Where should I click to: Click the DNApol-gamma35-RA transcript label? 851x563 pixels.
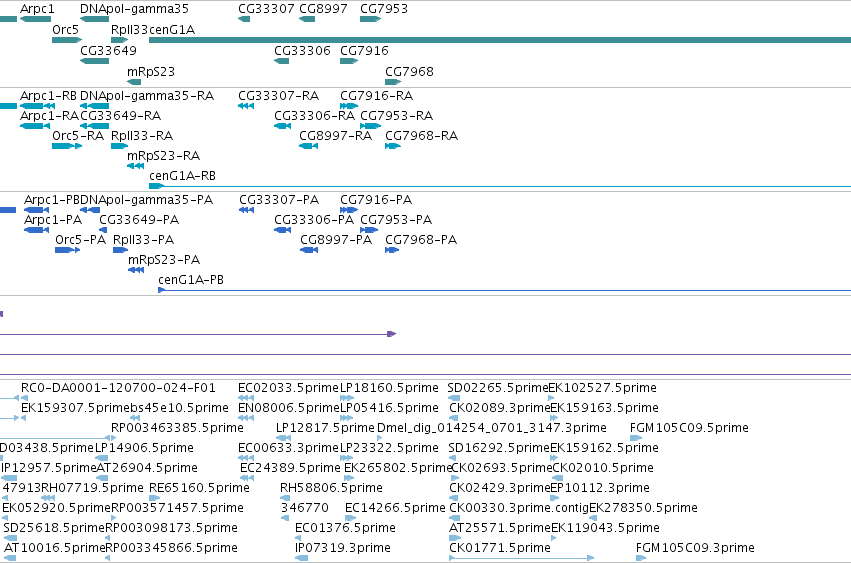147,96
